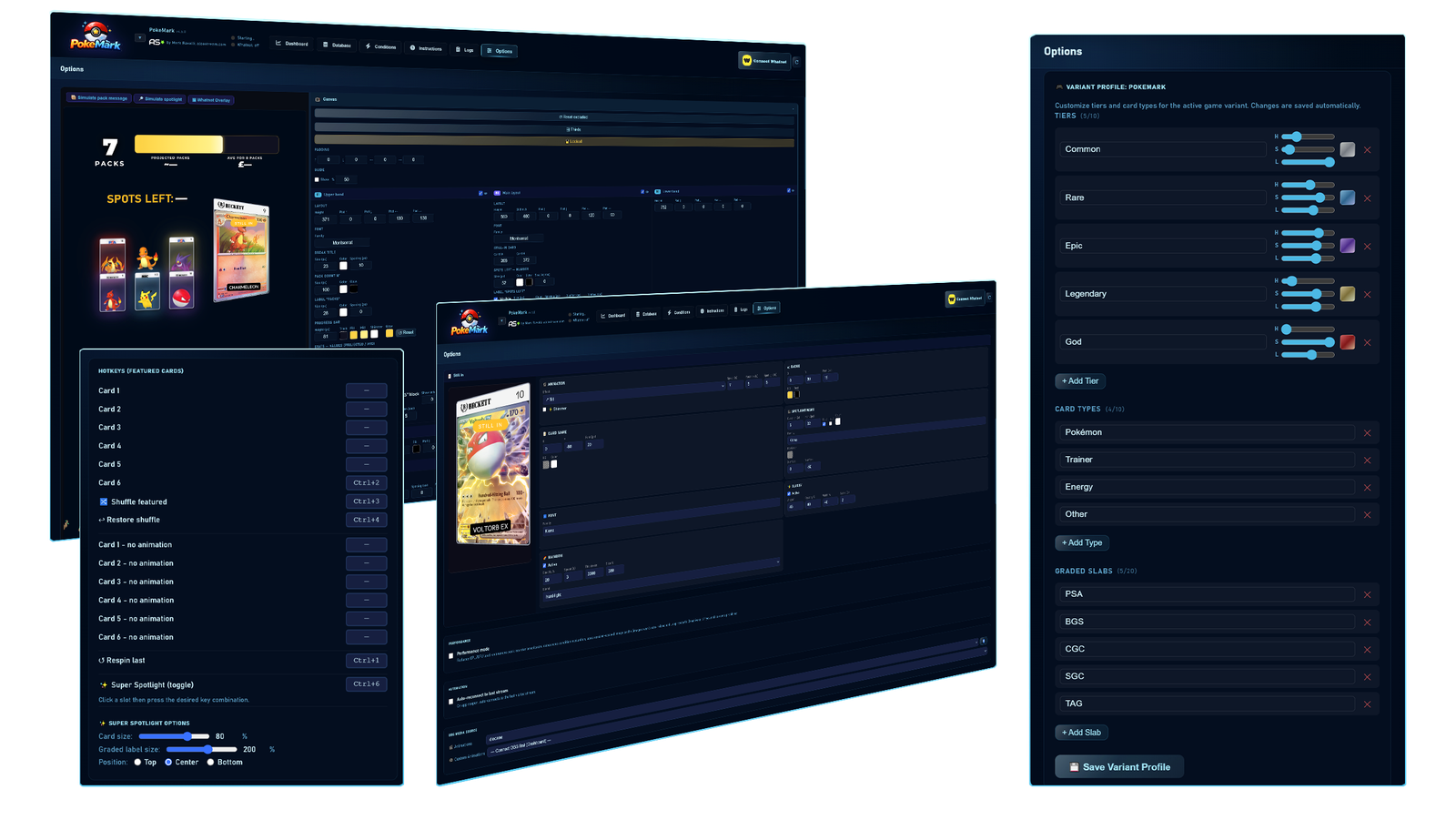Select the Top position radio button
The height and width of the screenshot is (820, 1456).
click(x=137, y=763)
